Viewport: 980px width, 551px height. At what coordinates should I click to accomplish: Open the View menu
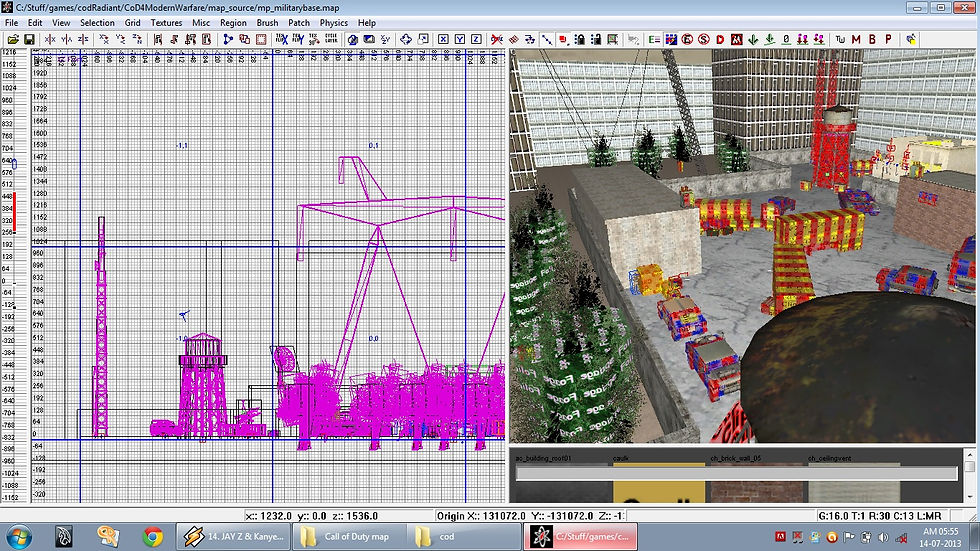tap(61, 22)
